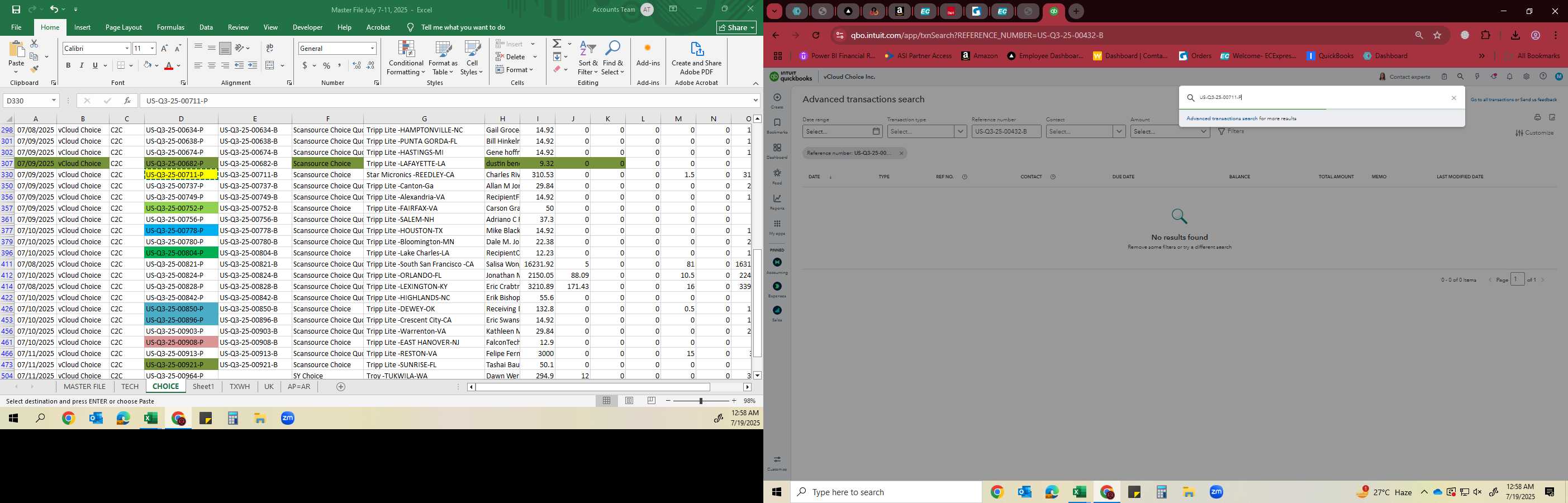Click Increase Decimal icon

[x=357, y=66]
